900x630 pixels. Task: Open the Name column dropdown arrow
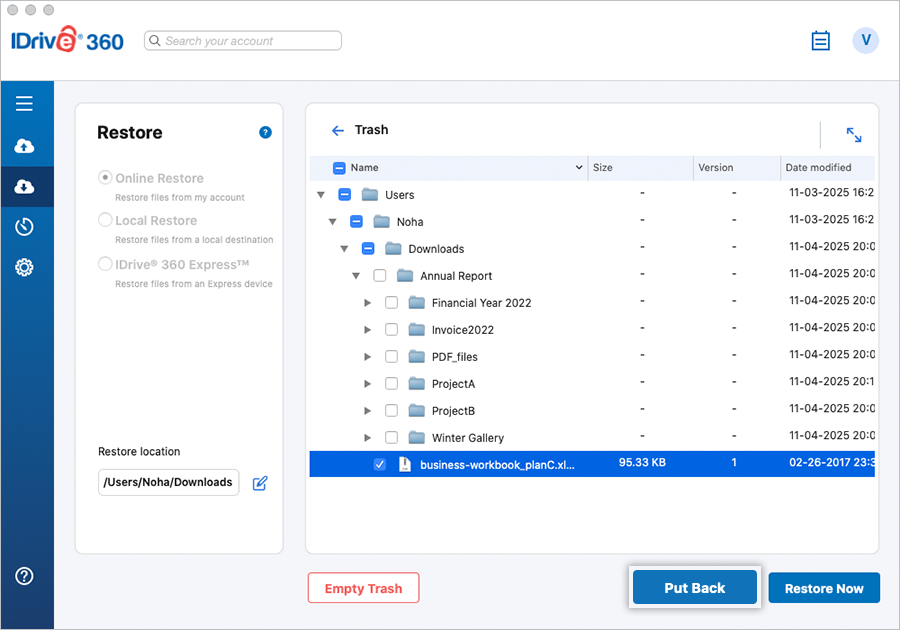tap(579, 168)
